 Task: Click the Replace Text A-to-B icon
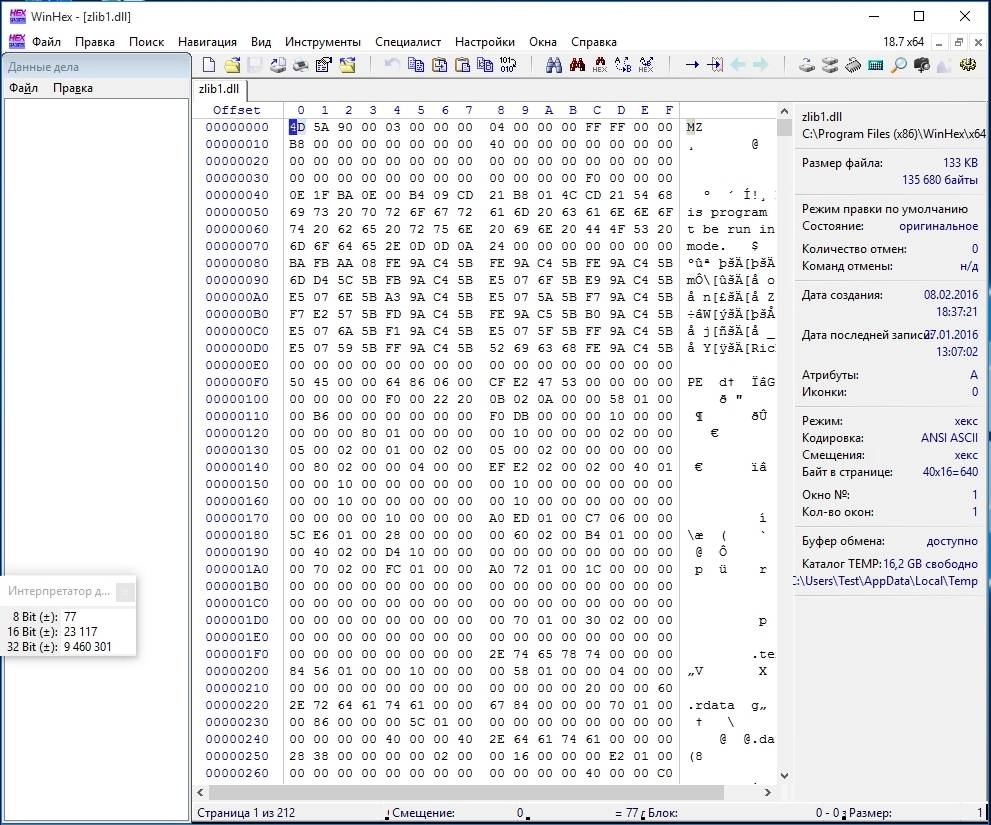click(623, 64)
